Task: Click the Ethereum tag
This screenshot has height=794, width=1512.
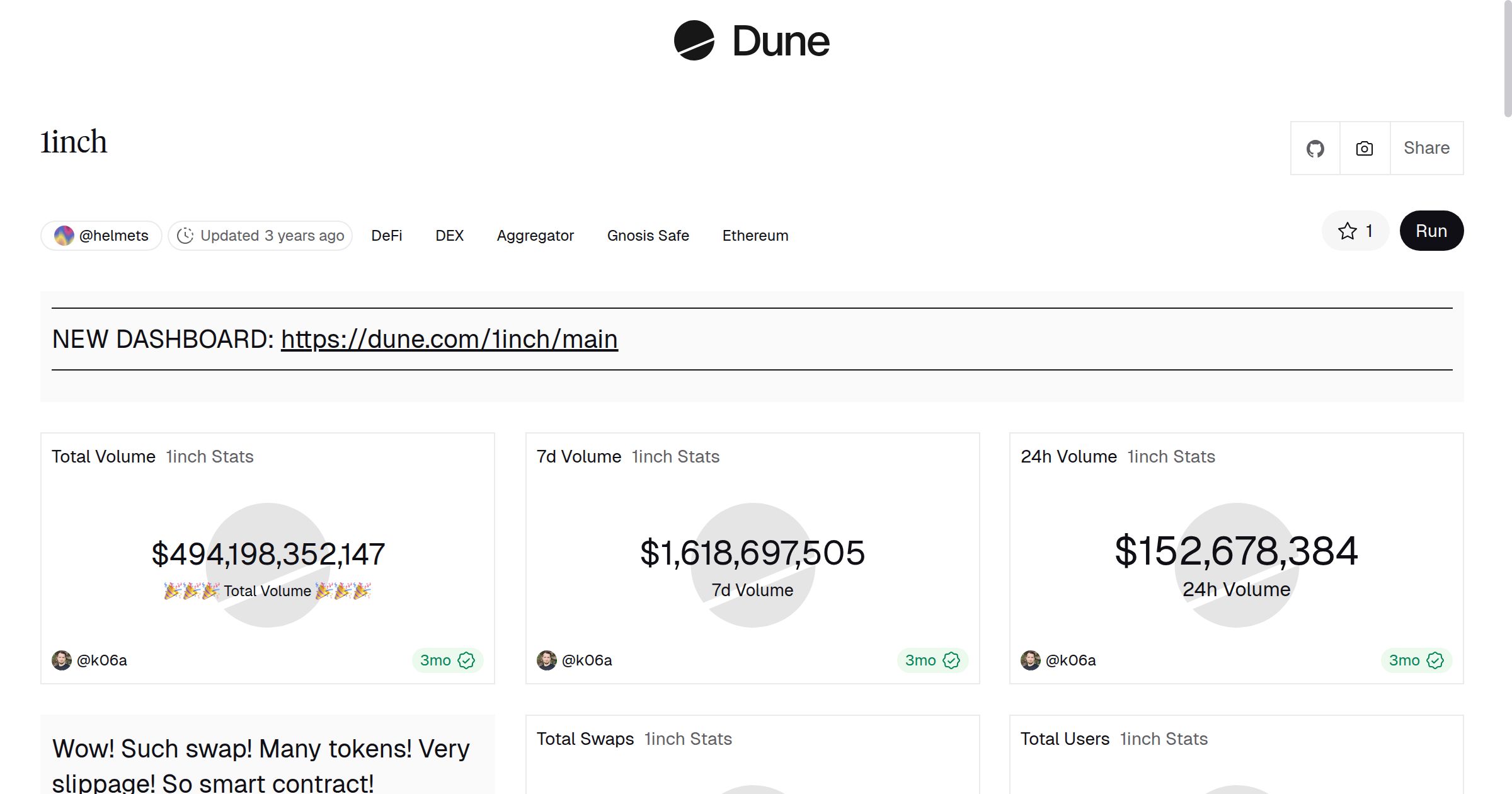Action: [755, 236]
